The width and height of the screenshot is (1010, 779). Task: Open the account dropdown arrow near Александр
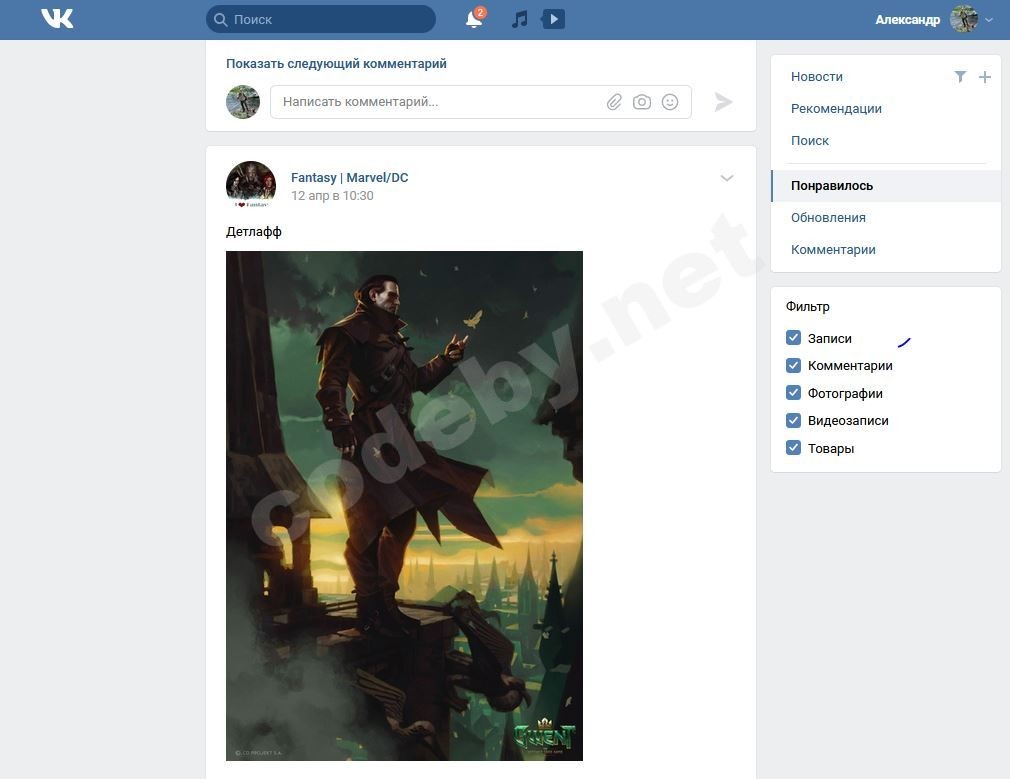(989, 20)
